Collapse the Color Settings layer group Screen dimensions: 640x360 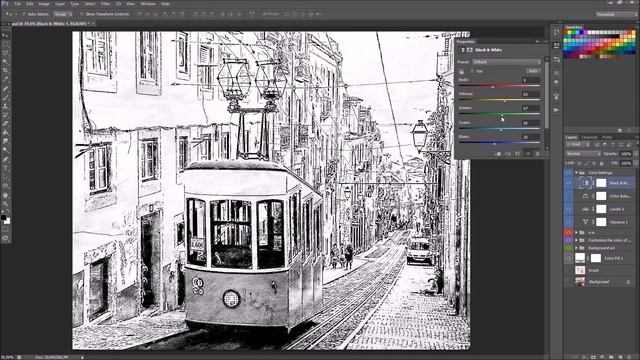click(x=576, y=173)
